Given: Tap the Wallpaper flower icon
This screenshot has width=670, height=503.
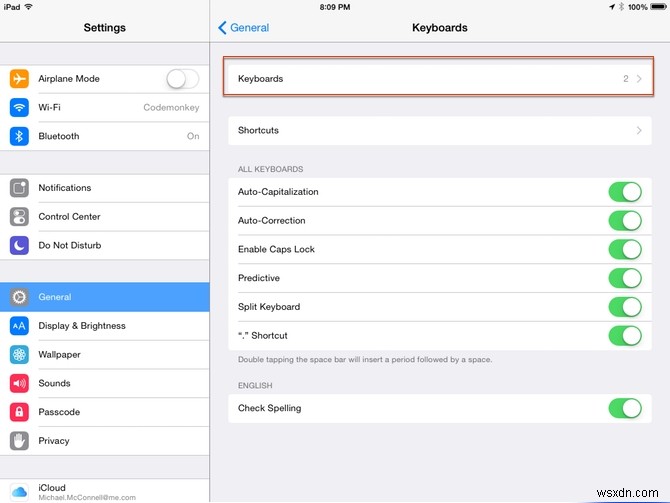Looking at the screenshot, I should click(19, 354).
